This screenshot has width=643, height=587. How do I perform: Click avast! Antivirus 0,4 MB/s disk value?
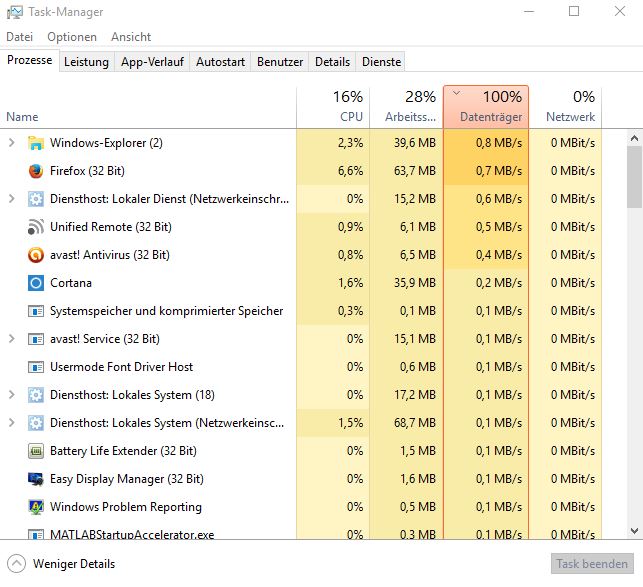[x=499, y=255]
